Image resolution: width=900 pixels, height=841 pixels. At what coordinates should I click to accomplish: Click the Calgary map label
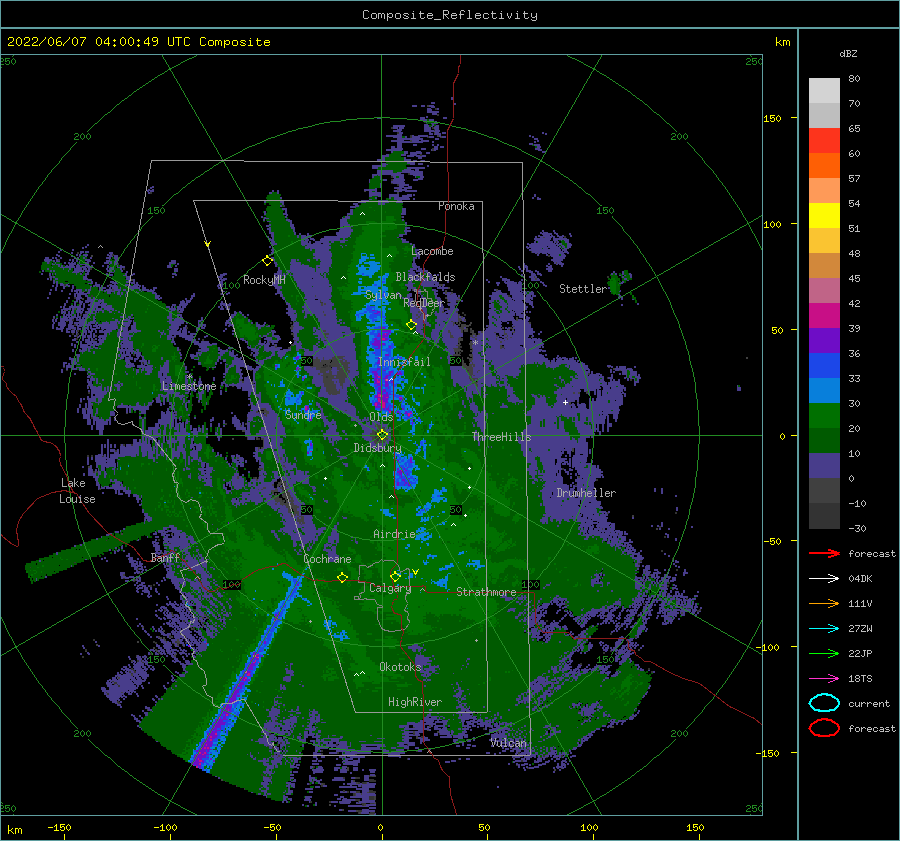click(390, 588)
